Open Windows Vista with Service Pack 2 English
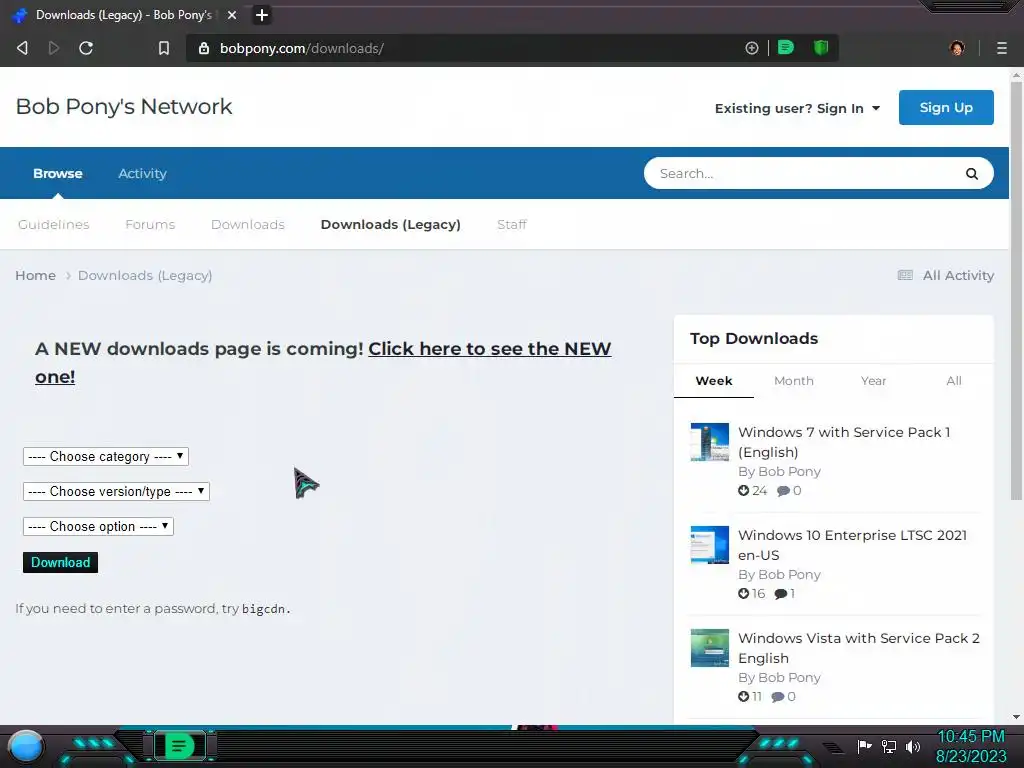Viewport: 1024px width, 768px height. [x=859, y=648]
